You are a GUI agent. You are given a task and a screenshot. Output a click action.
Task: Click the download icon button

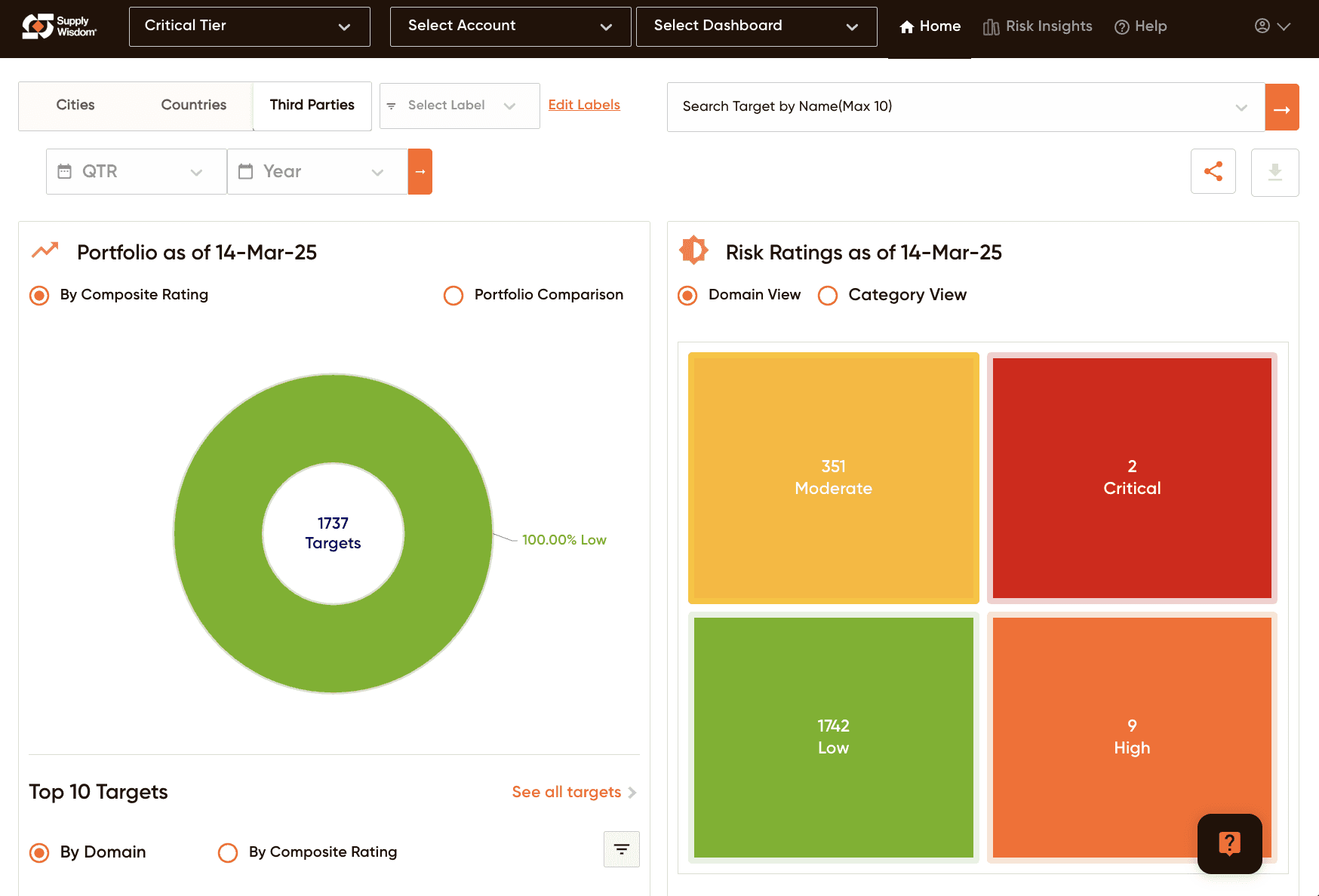coord(1275,172)
